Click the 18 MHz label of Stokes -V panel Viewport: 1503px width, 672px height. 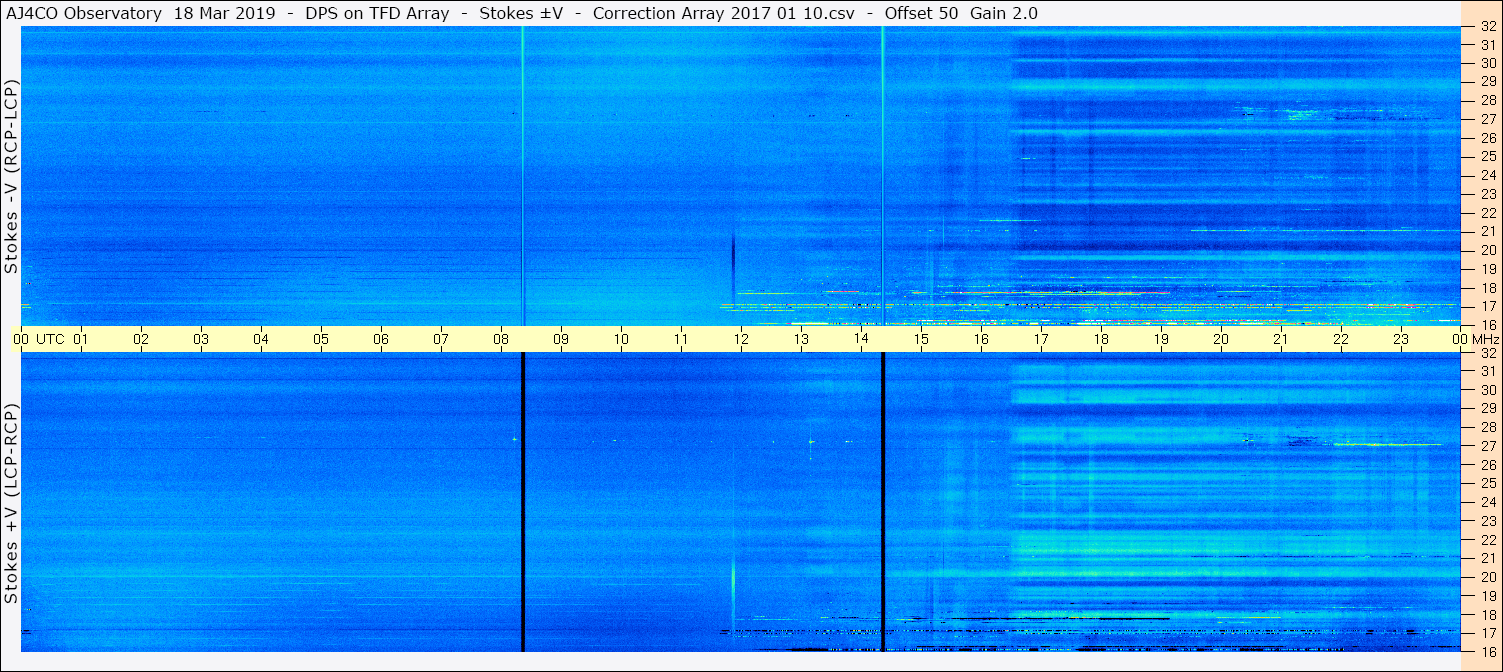(1488, 287)
